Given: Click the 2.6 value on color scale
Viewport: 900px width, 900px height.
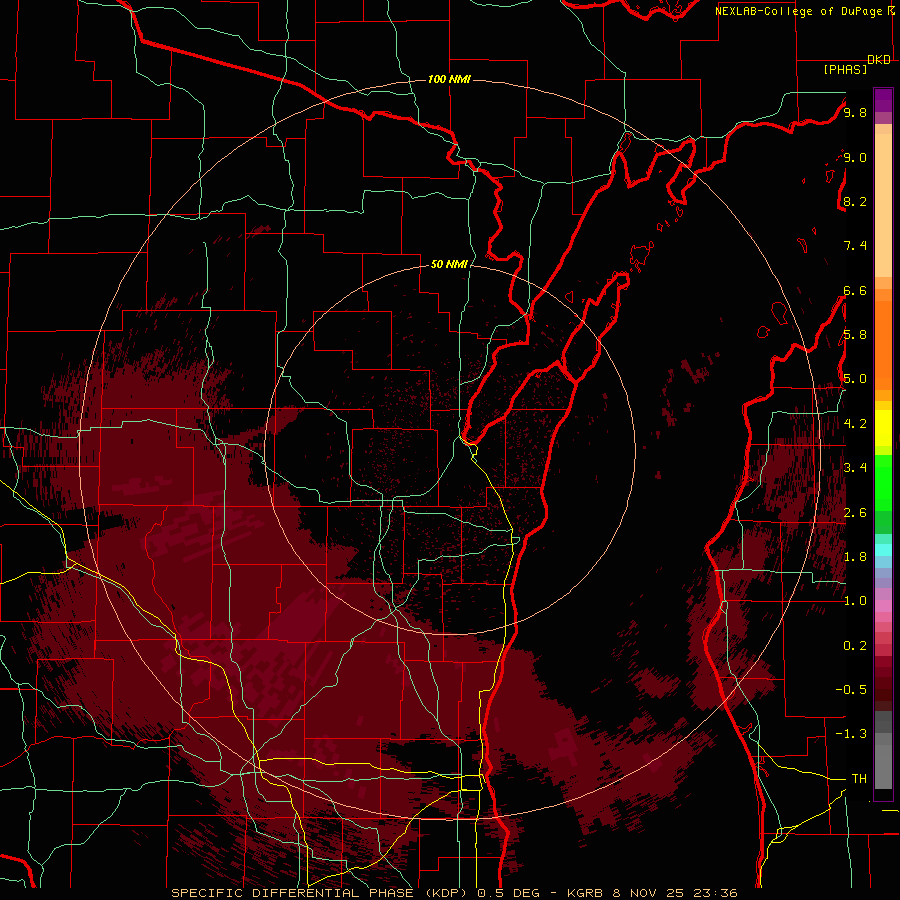Looking at the screenshot, I should [x=855, y=512].
